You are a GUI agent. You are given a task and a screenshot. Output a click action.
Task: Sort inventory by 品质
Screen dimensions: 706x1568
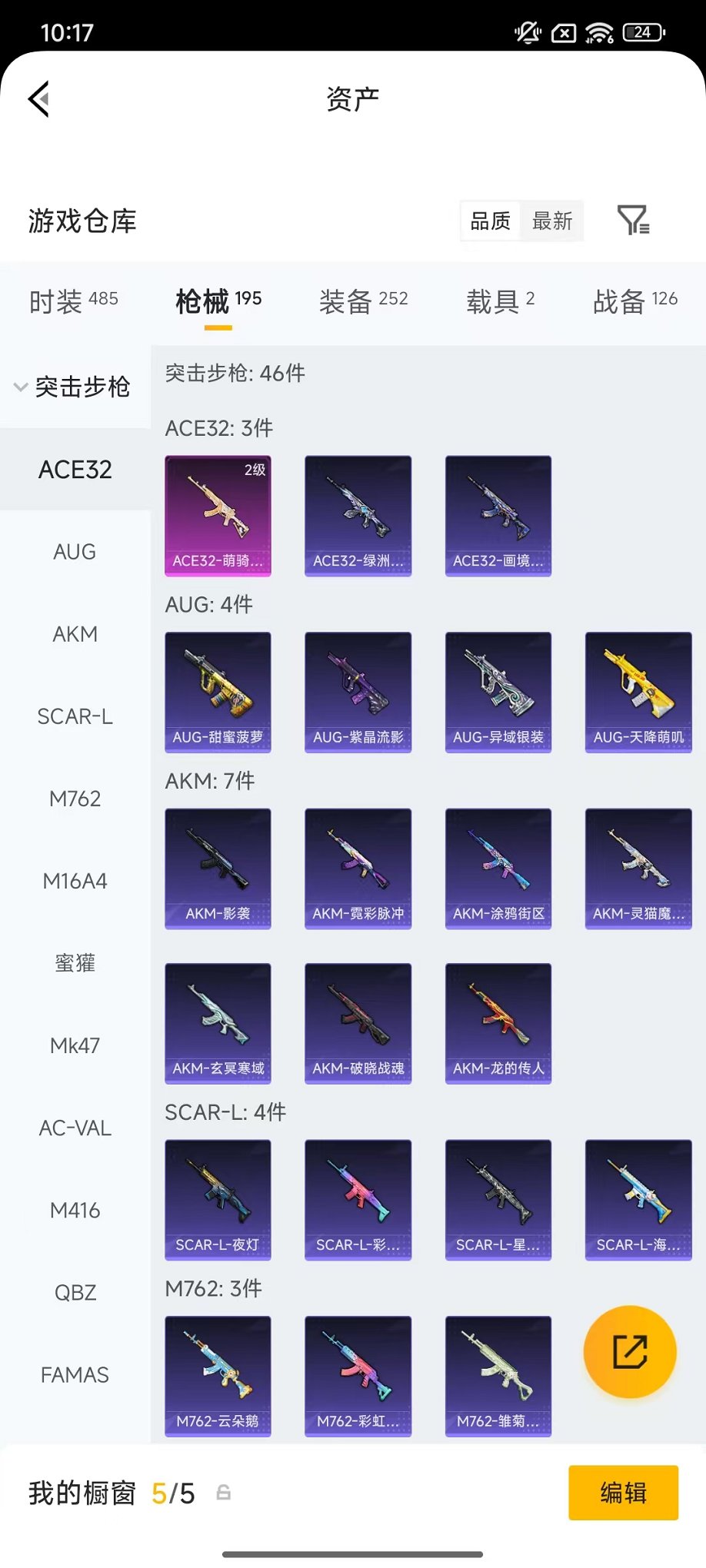pos(490,221)
